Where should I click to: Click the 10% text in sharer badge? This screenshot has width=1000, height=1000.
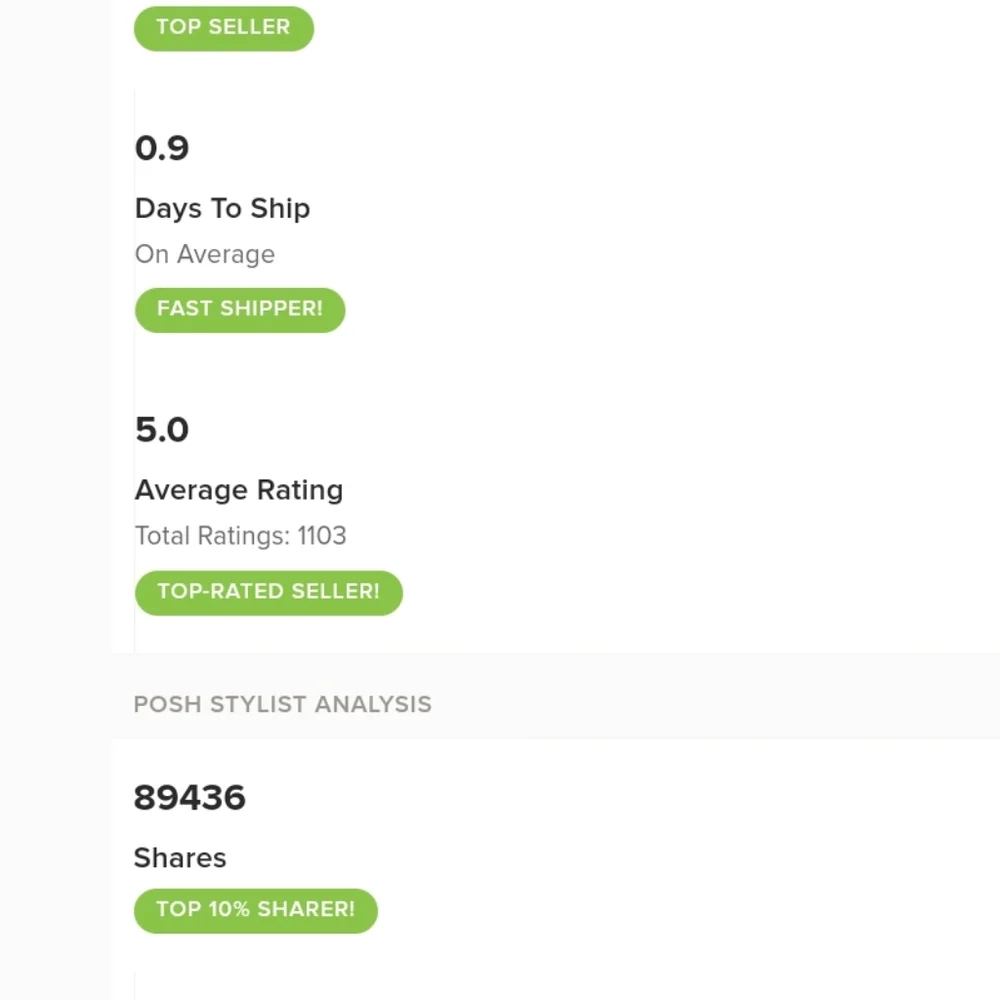(229, 909)
